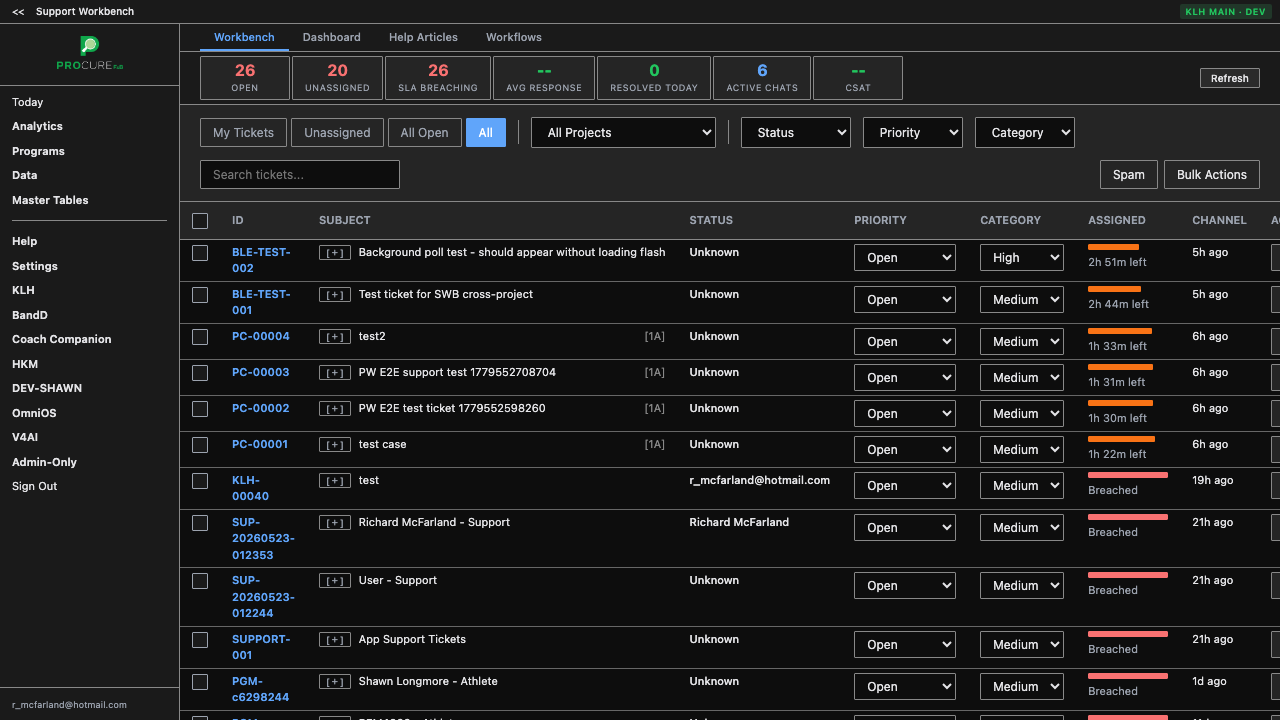Select the Workbench tab
This screenshot has height=720, width=1280.
click(244, 37)
